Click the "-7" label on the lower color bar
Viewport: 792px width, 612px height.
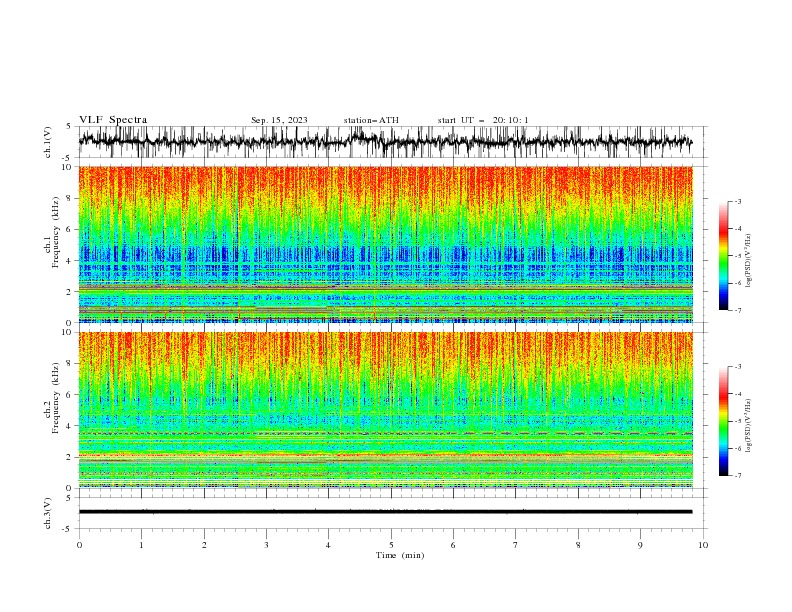[738, 475]
